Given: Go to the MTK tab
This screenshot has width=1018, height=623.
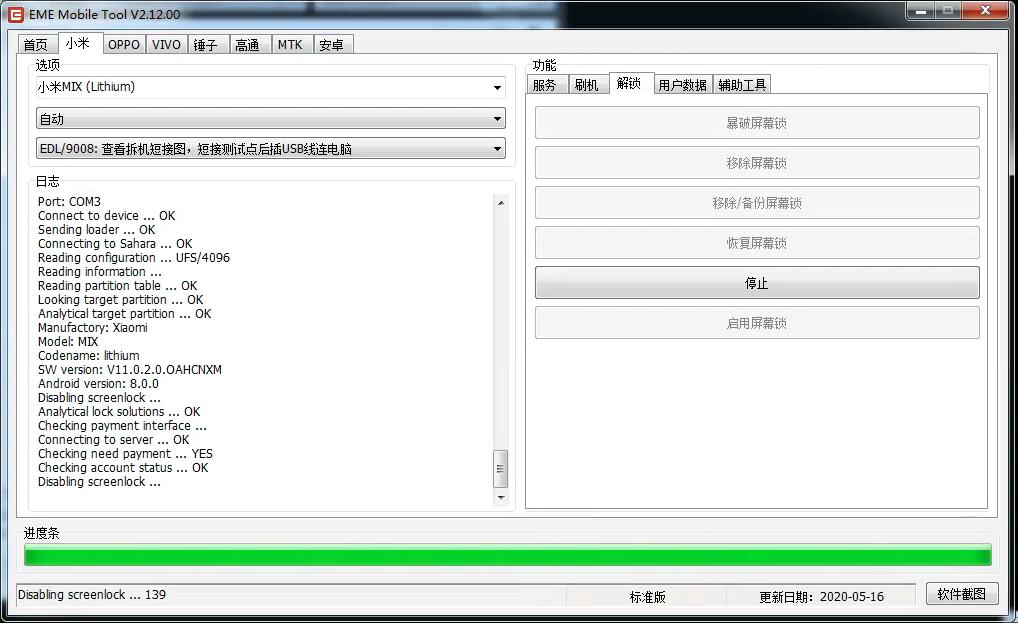Looking at the screenshot, I should coord(290,45).
